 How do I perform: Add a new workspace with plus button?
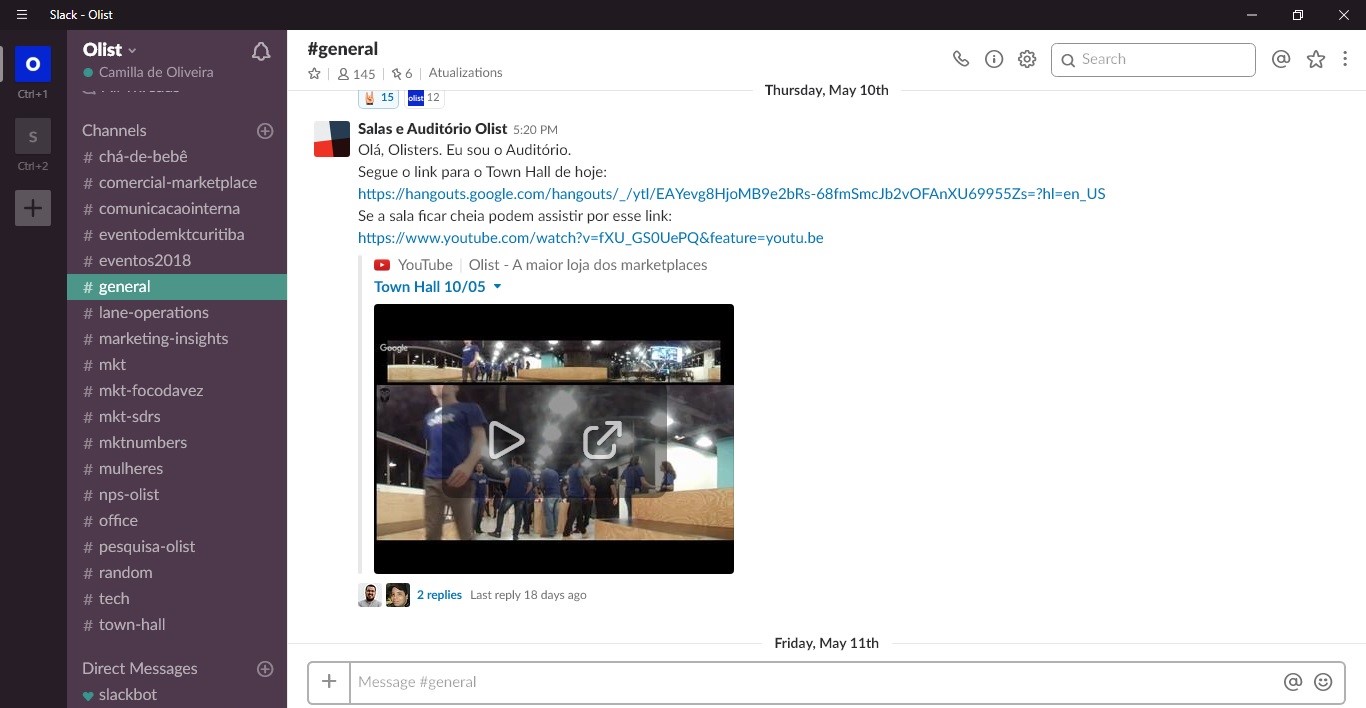point(32,208)
